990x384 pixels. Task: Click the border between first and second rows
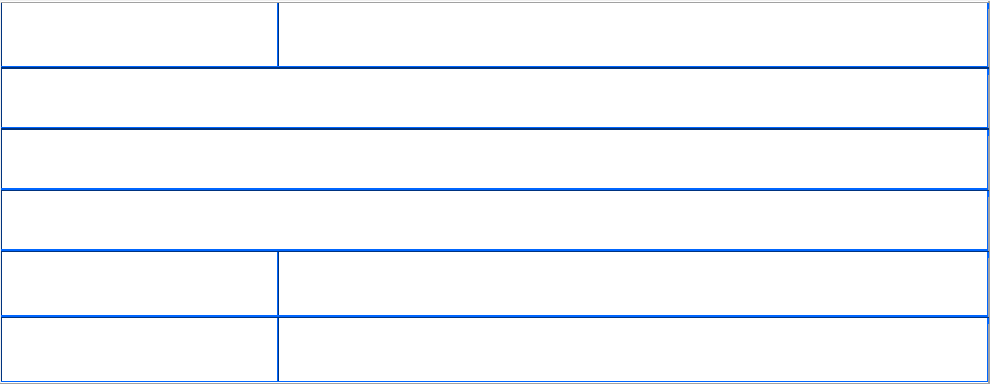pyautogui.click(x=494, y=67)
